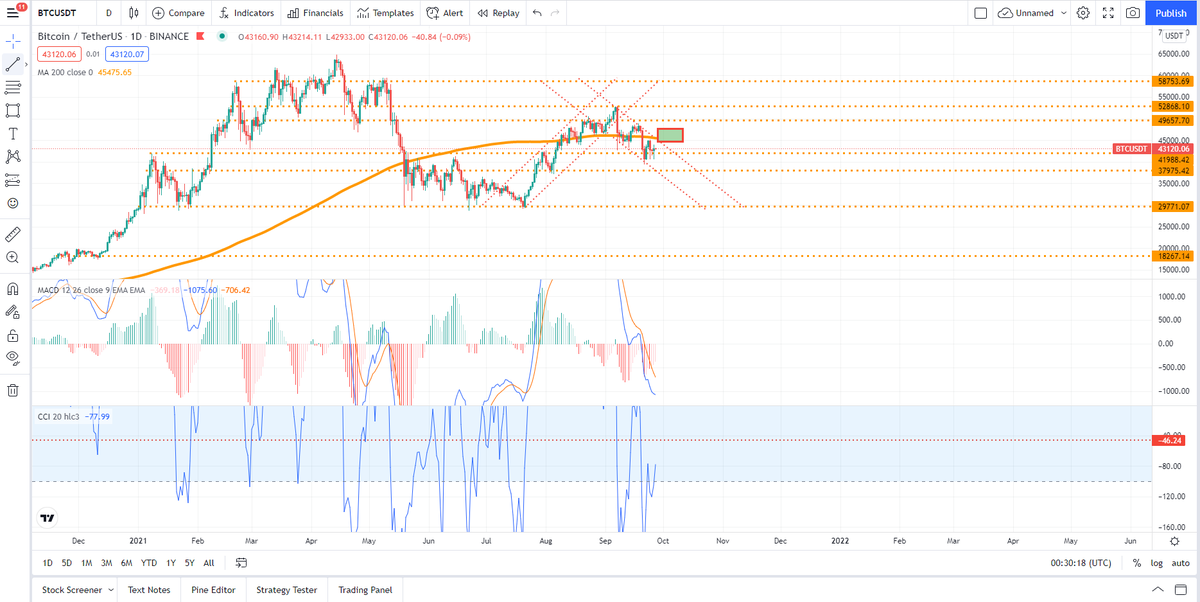
Task: Create an Alert
Action: pos(444,13)
